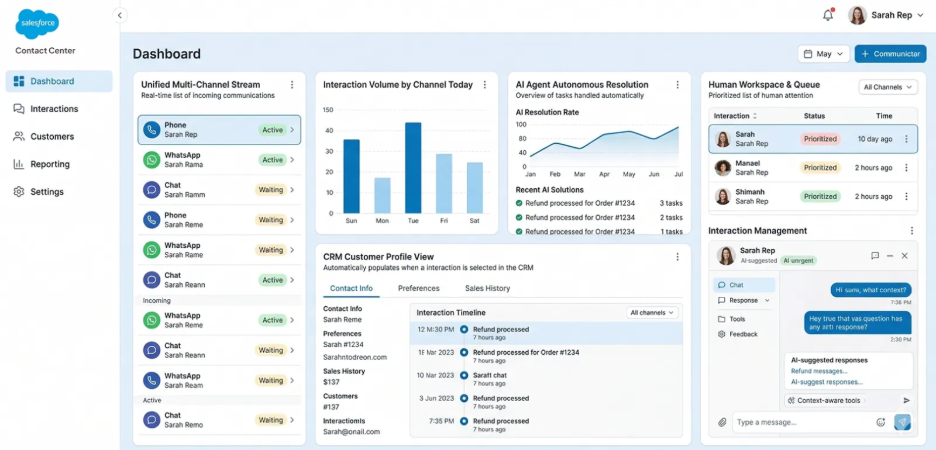Expand the May month dropdown
The image size is (936, 450).
823,54
